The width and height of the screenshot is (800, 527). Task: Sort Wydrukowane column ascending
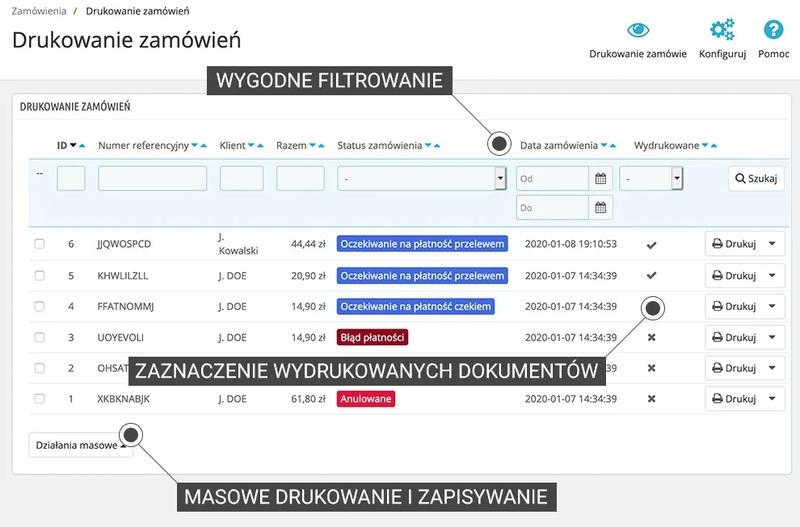click(x=714, y=145)
